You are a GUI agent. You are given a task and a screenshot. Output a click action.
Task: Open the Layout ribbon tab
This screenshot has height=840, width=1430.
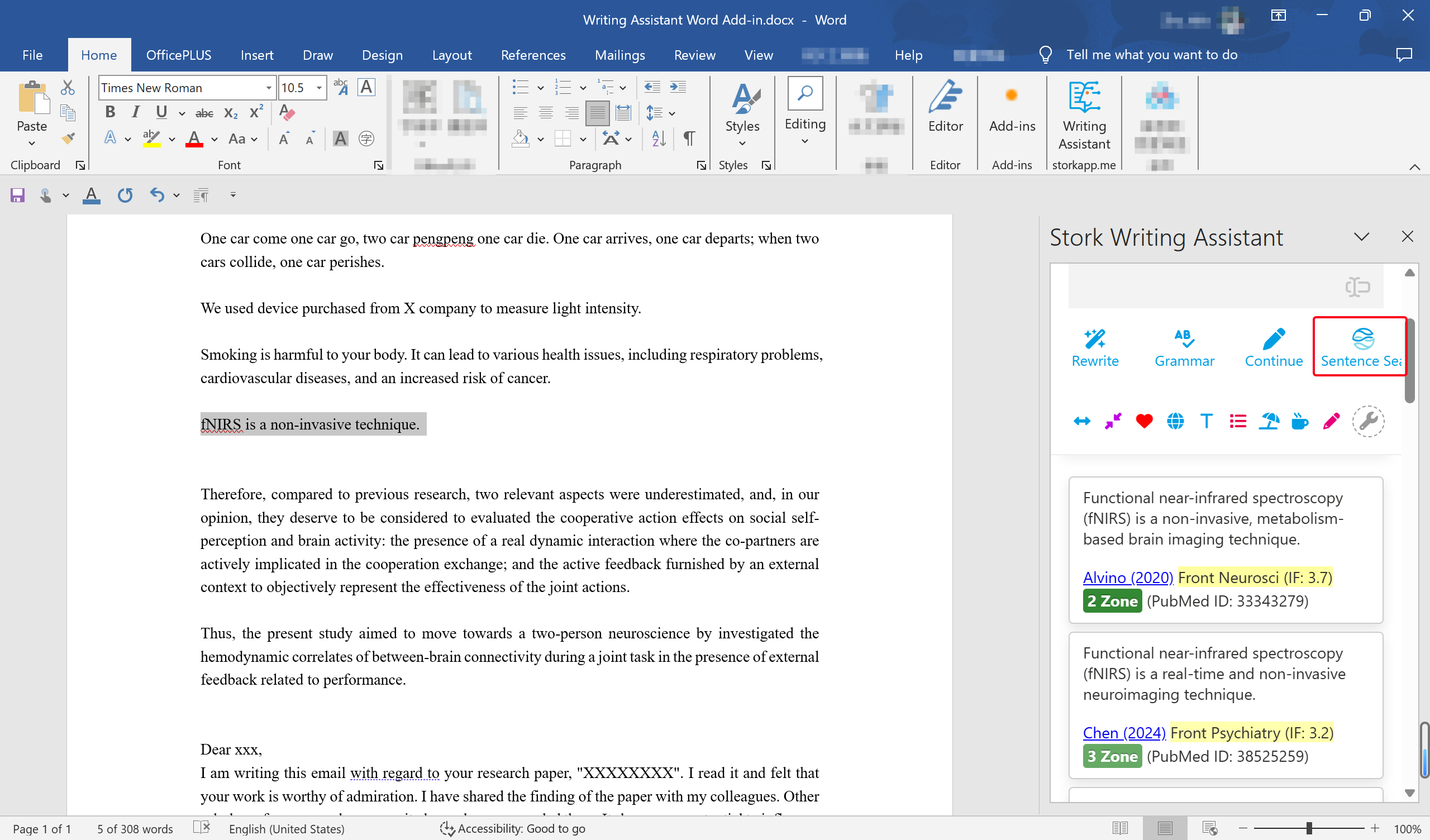click(x=452, y=55)
